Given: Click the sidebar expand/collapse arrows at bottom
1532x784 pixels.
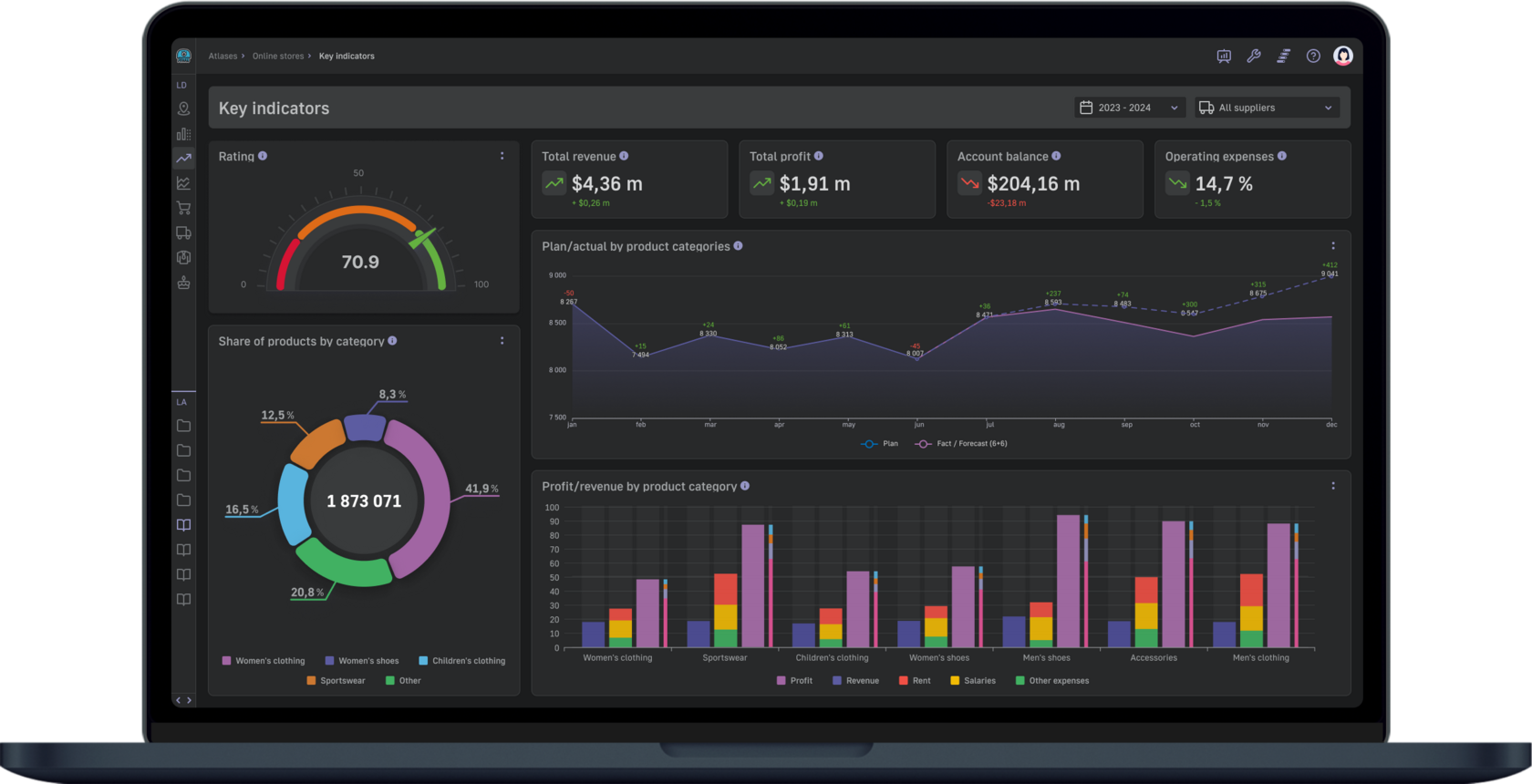Looking at the screenshot, I should point(183,700).
